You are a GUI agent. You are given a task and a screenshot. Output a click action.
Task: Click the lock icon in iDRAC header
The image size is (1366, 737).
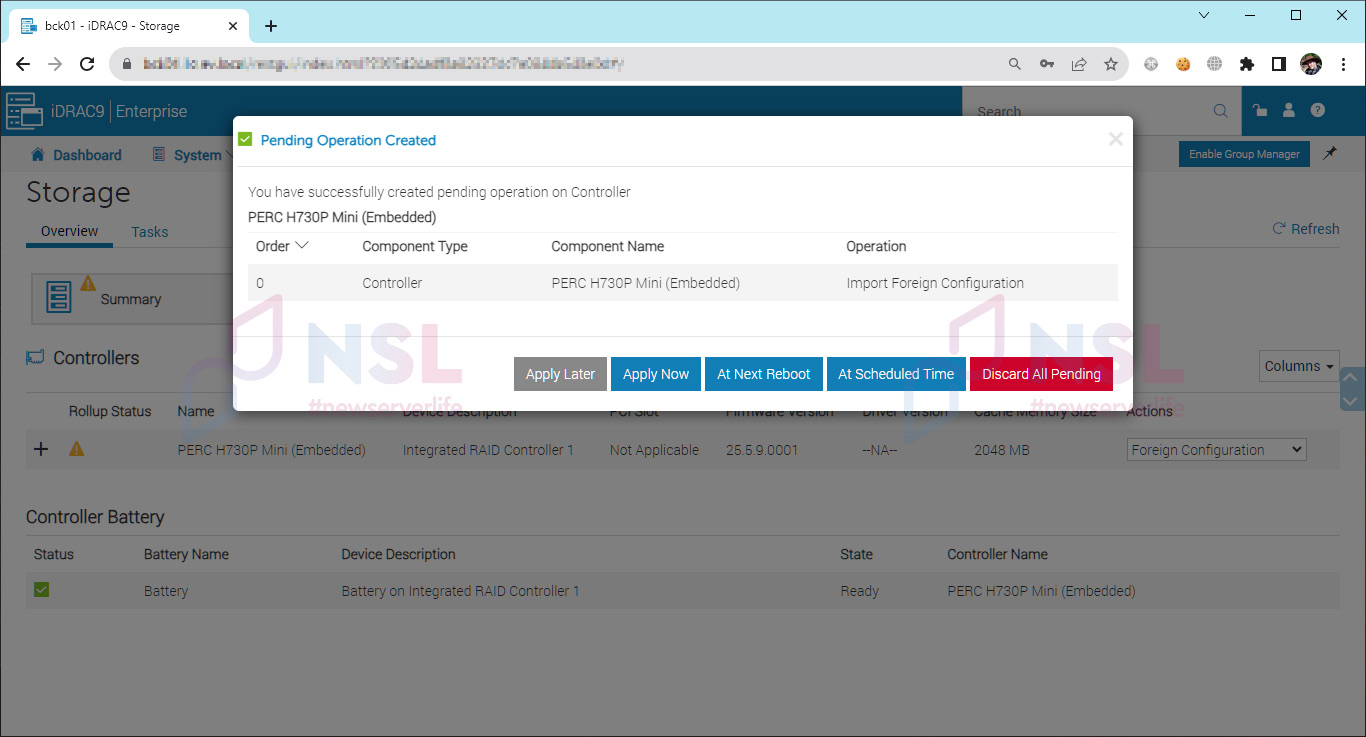(1260, 110)
